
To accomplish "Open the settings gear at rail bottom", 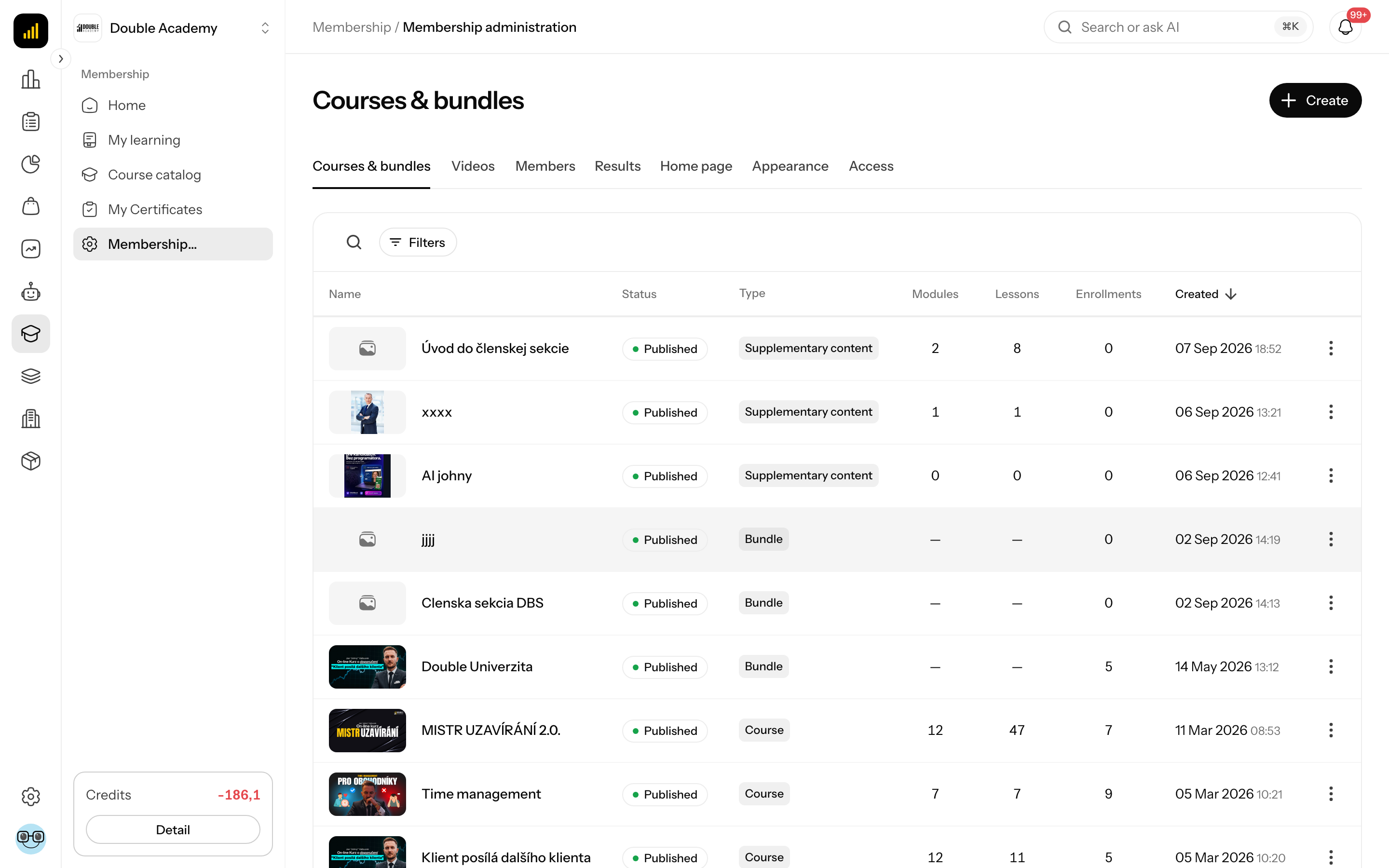I will [x=30, y=796].
